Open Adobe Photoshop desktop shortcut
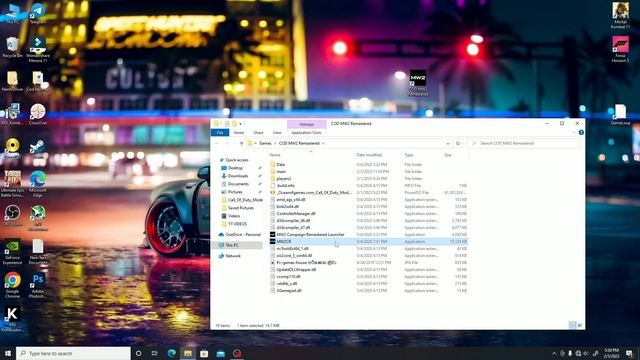 click(x=38, y=285)
